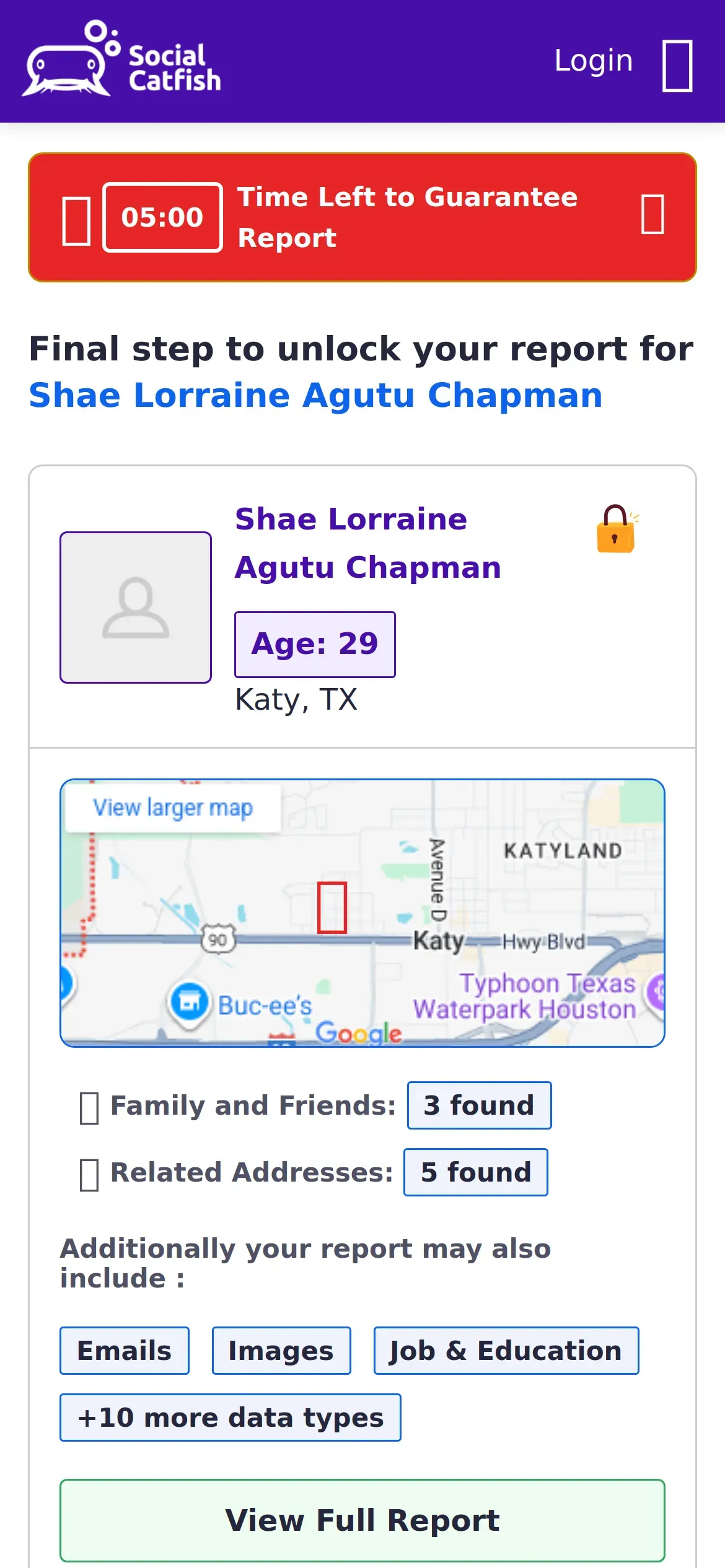Open the menu icon beside Login

[x=677, y=66]
